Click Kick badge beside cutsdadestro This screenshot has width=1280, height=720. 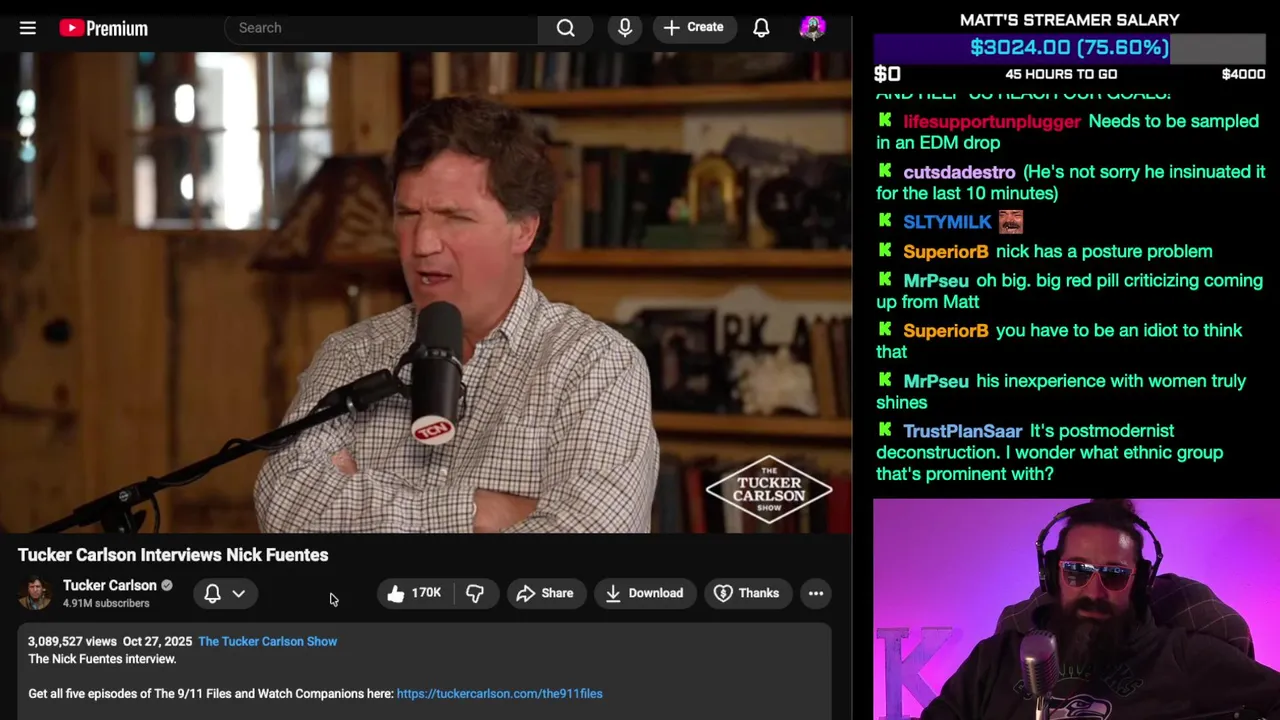pyautogui.click(x=885, y=171)
